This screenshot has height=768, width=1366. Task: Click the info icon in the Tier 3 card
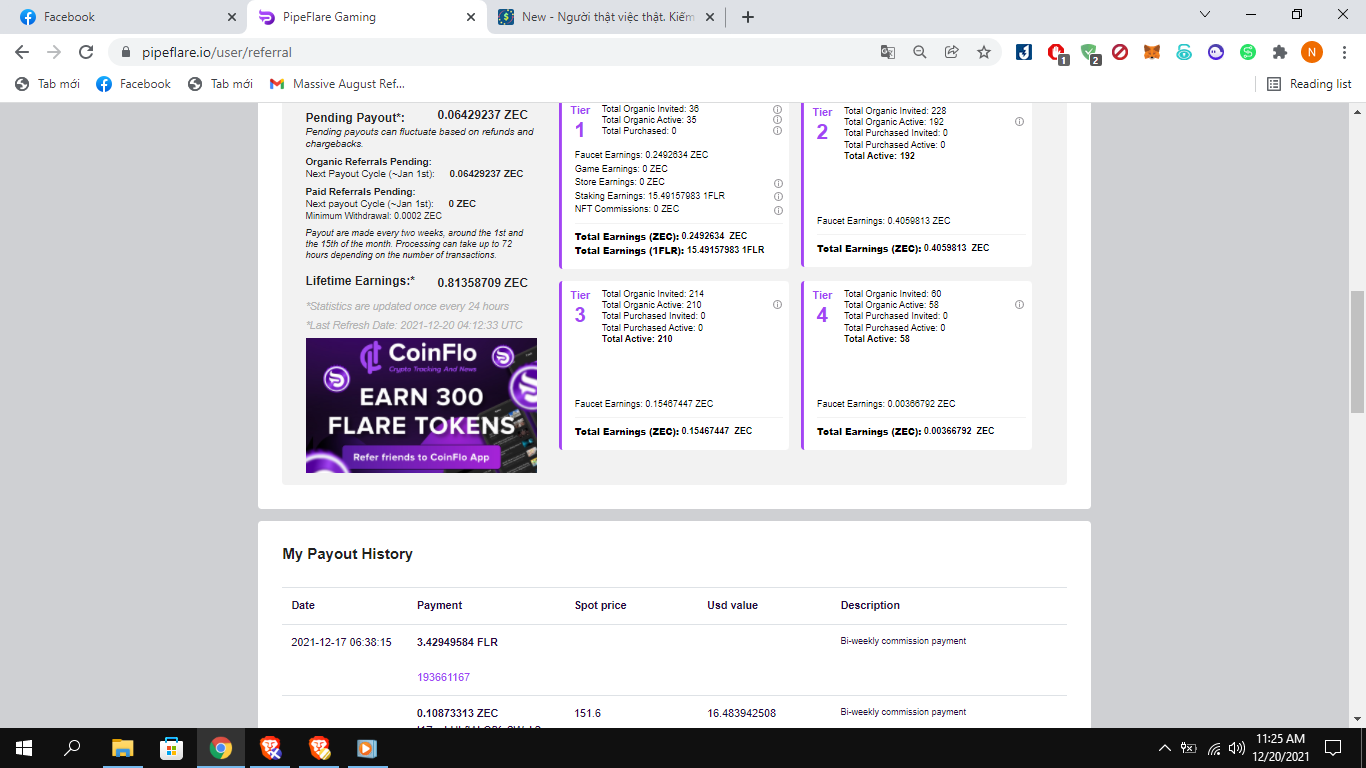click(x=777, y=305)
